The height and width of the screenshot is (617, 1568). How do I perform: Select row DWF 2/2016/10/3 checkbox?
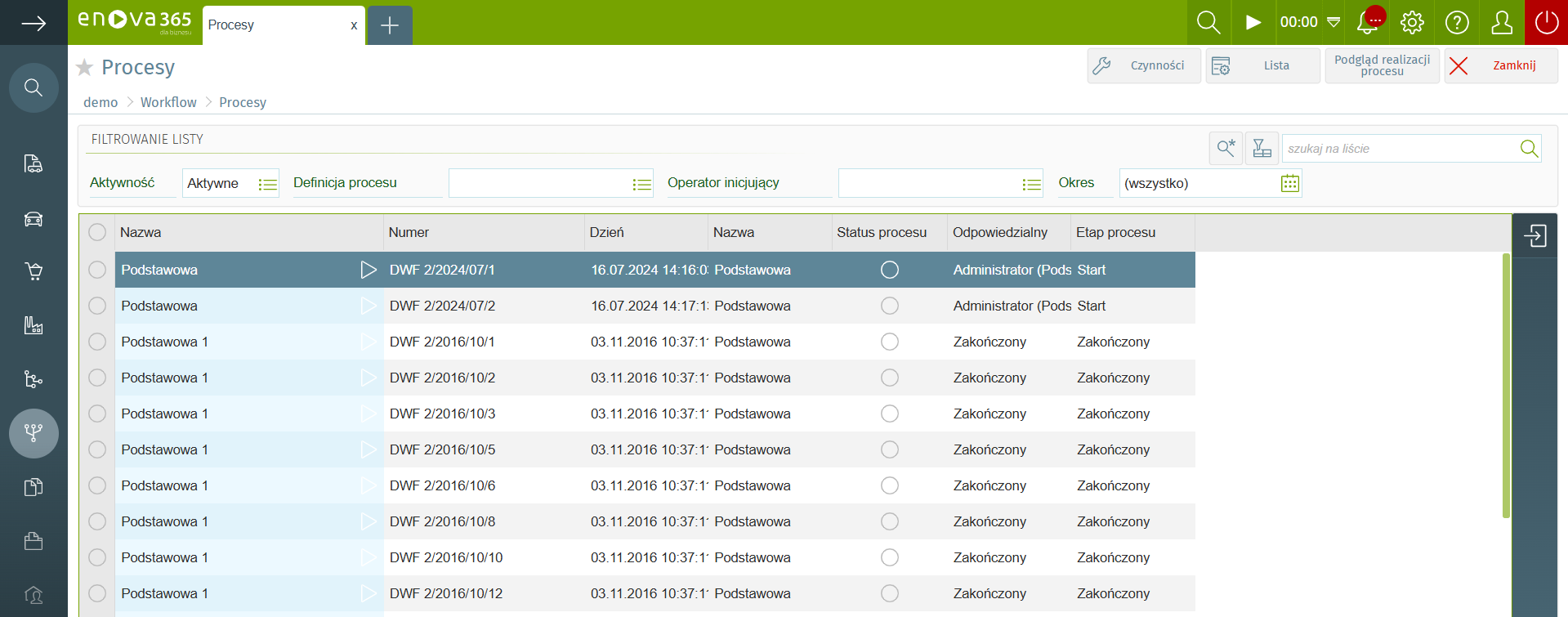click(97, 414)
